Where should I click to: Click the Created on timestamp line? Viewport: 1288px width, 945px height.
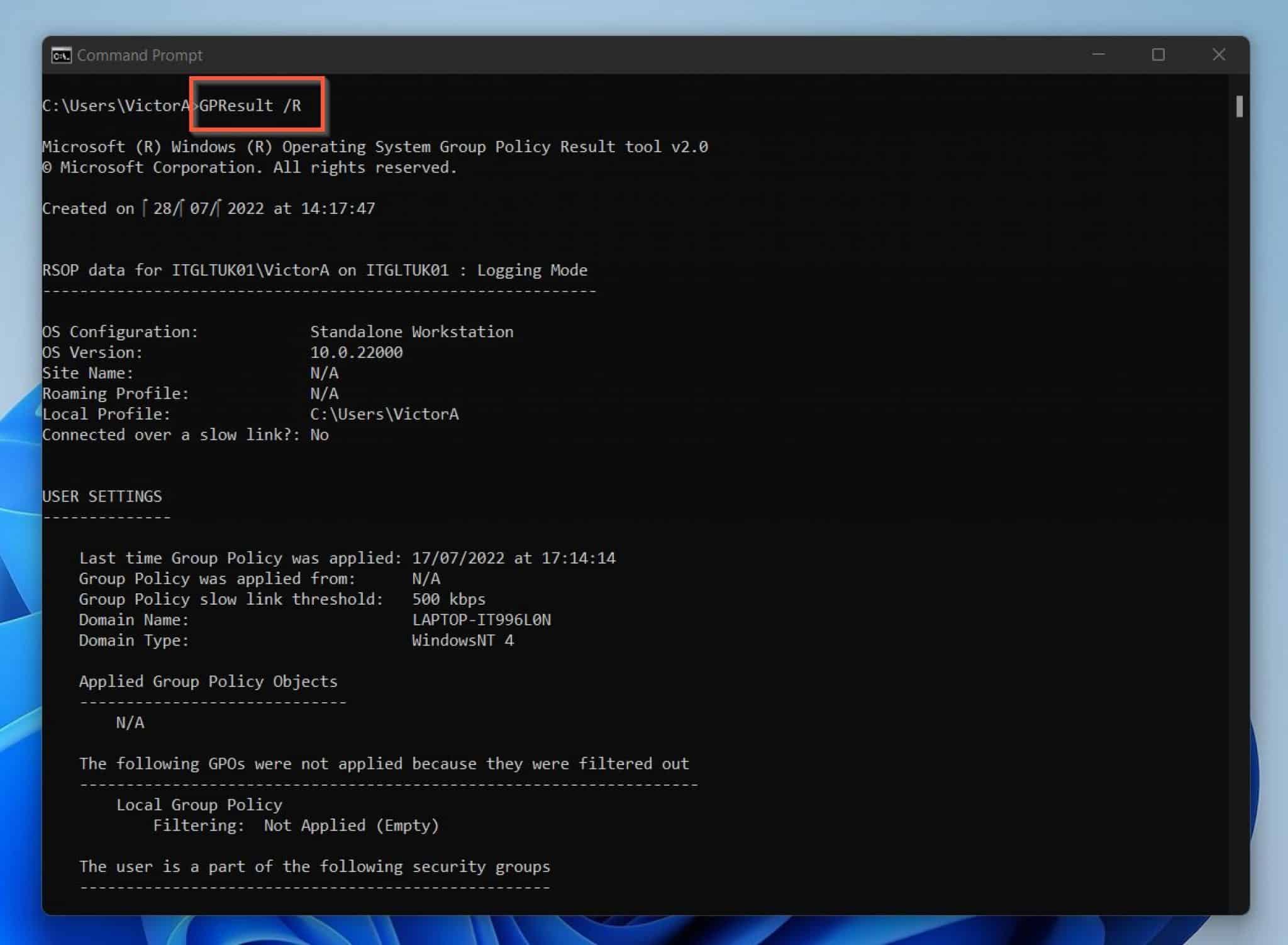pyautogui.click(x=209, y=208)
